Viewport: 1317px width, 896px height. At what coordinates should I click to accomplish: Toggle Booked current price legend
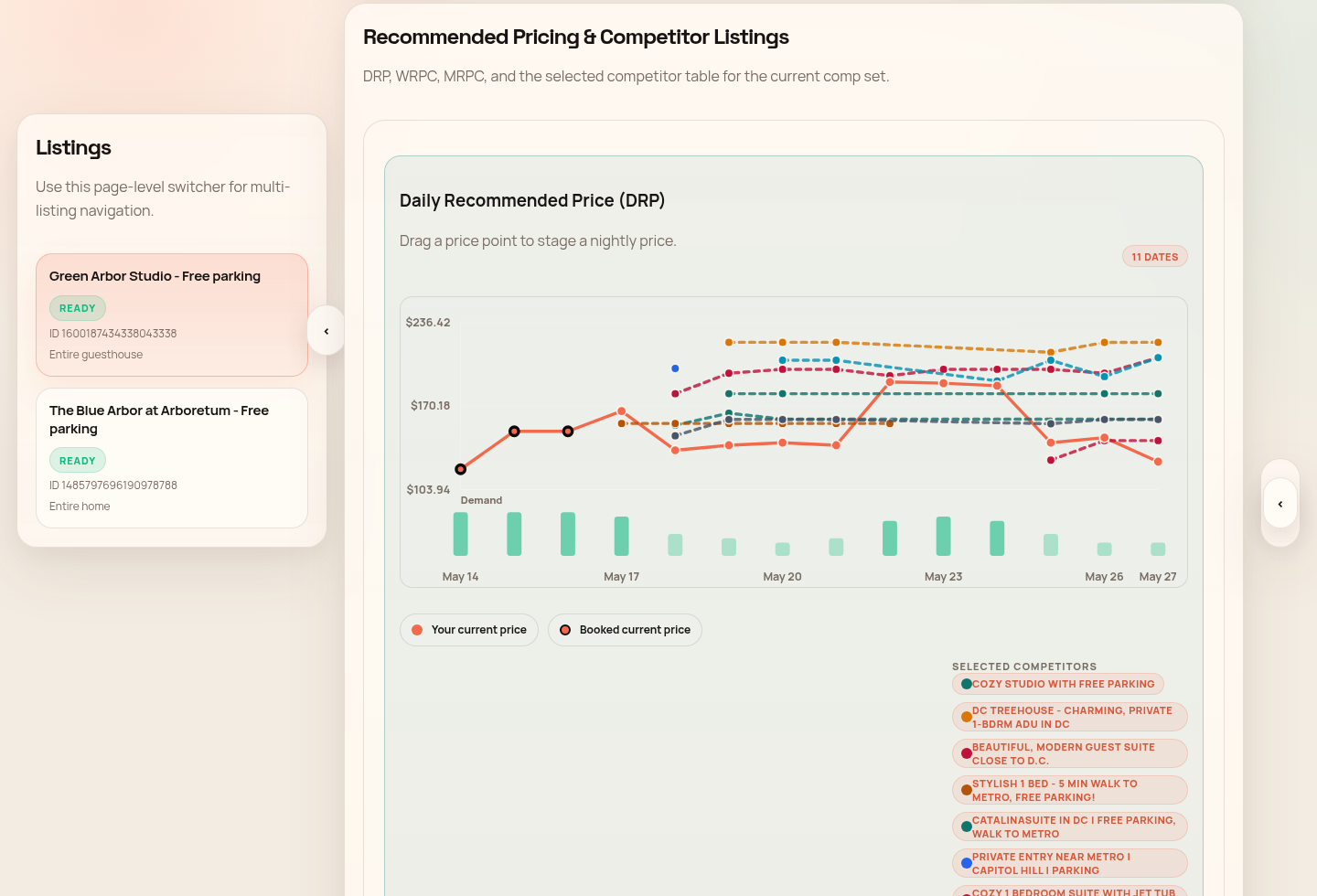[625, 630]
